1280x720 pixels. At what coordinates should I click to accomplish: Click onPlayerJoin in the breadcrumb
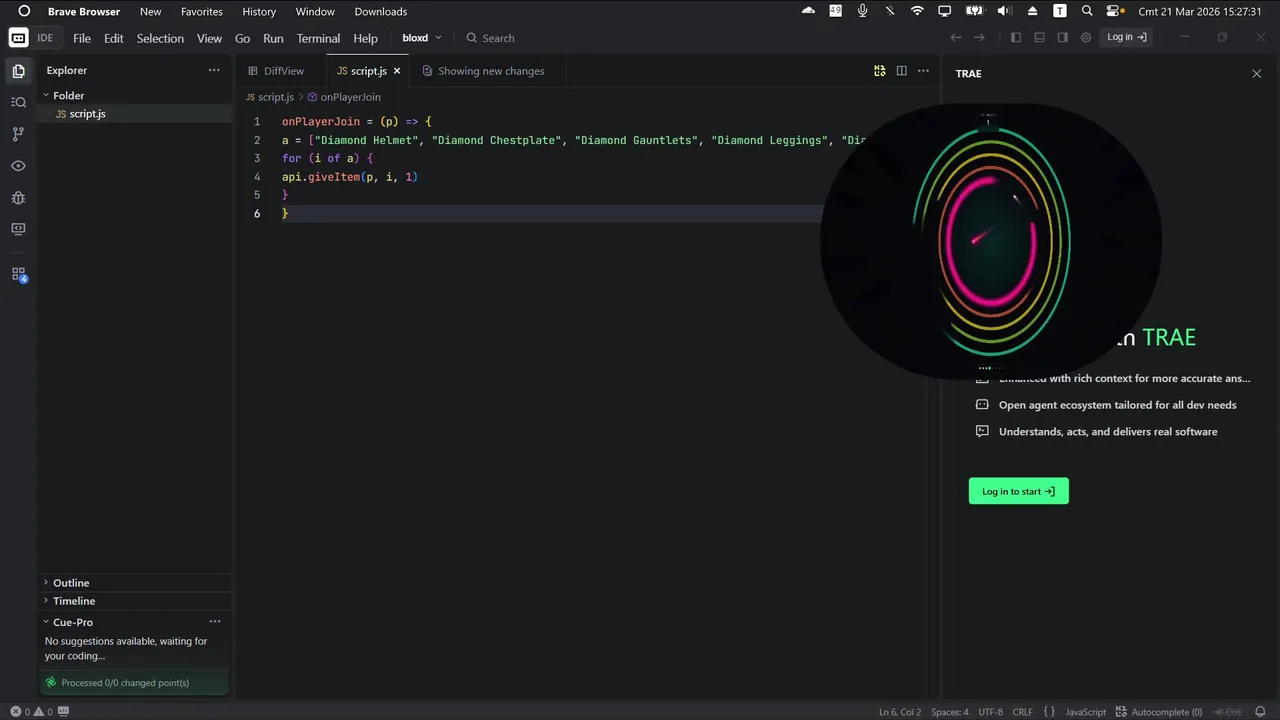pyautogui.click(x=350, y=97)
